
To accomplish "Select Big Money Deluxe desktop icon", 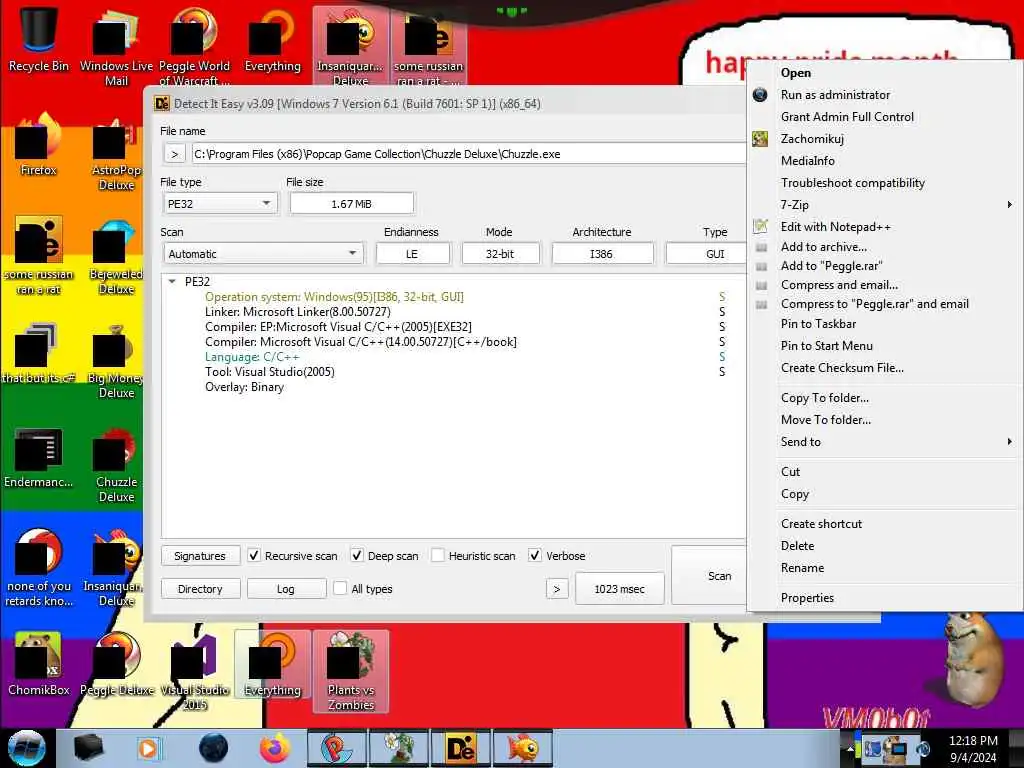I will 116,360.
